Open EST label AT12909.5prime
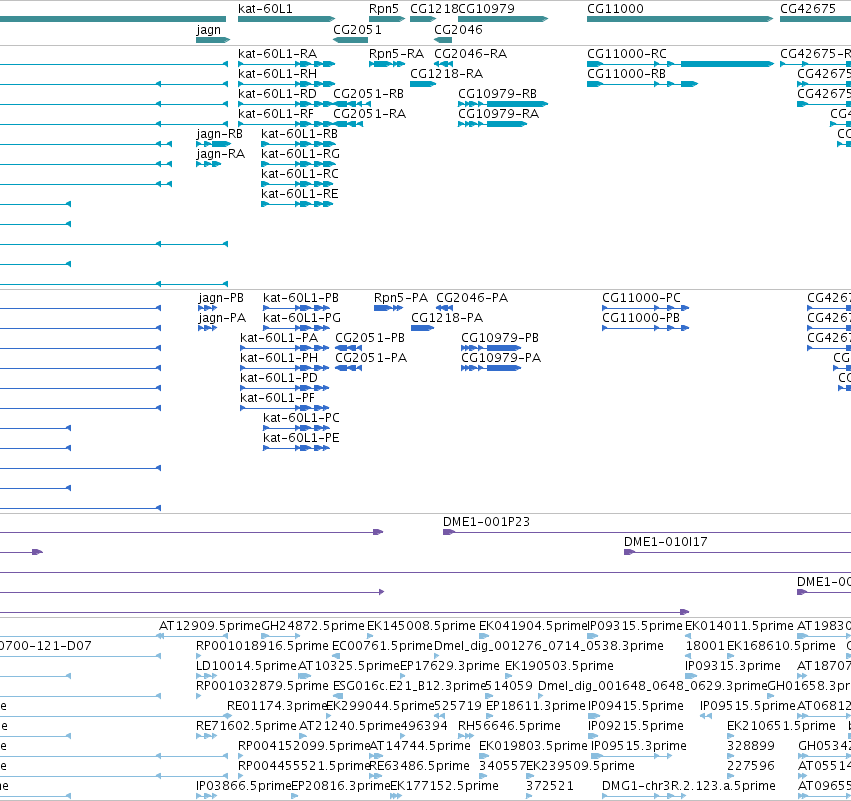Screen dimensions: 851x801 [210, 626]
